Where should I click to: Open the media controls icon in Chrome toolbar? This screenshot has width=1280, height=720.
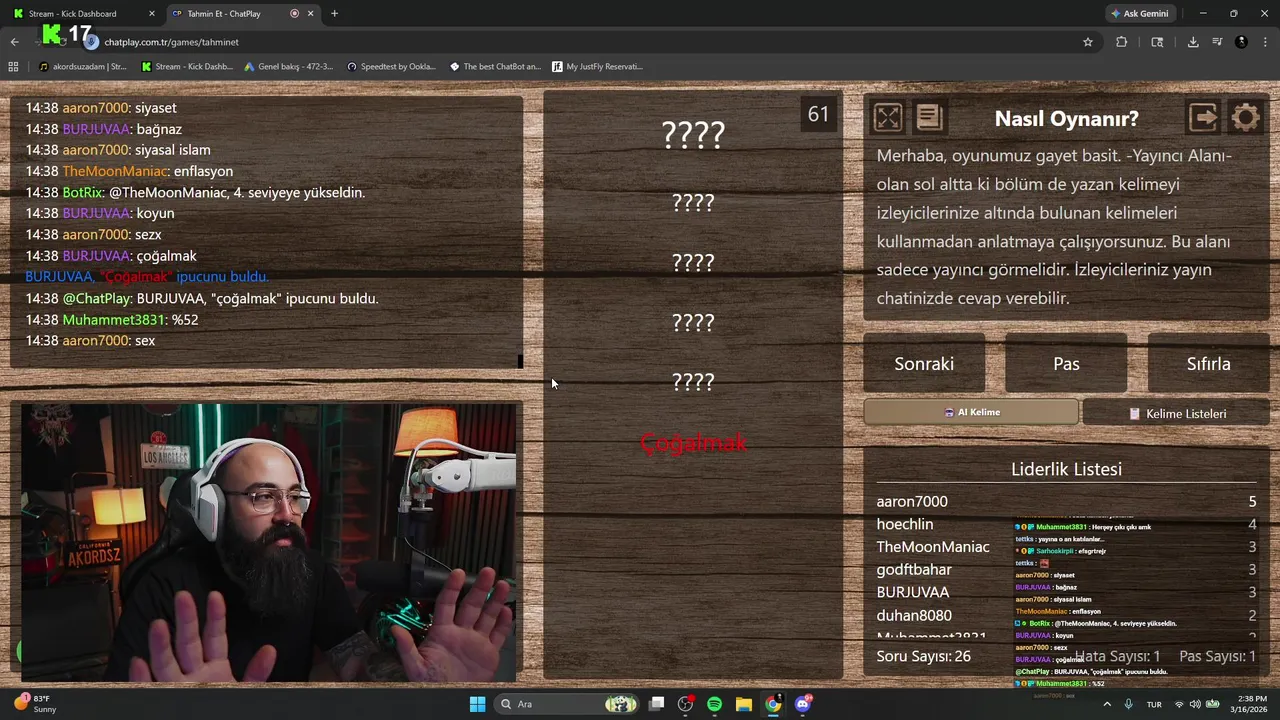(1217, 42)
